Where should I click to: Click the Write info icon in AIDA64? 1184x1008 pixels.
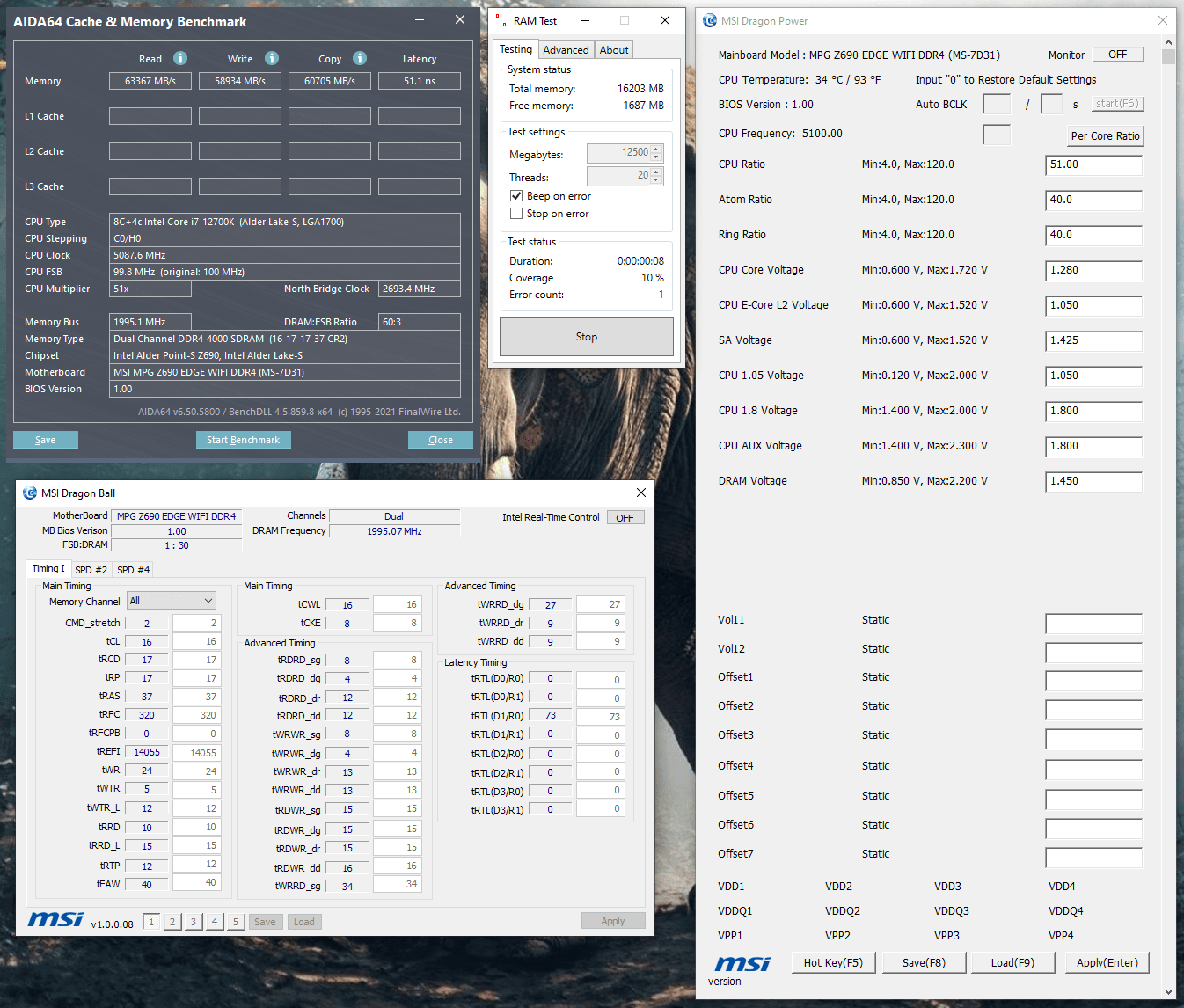pyautogui.click(x=272, y=58)
